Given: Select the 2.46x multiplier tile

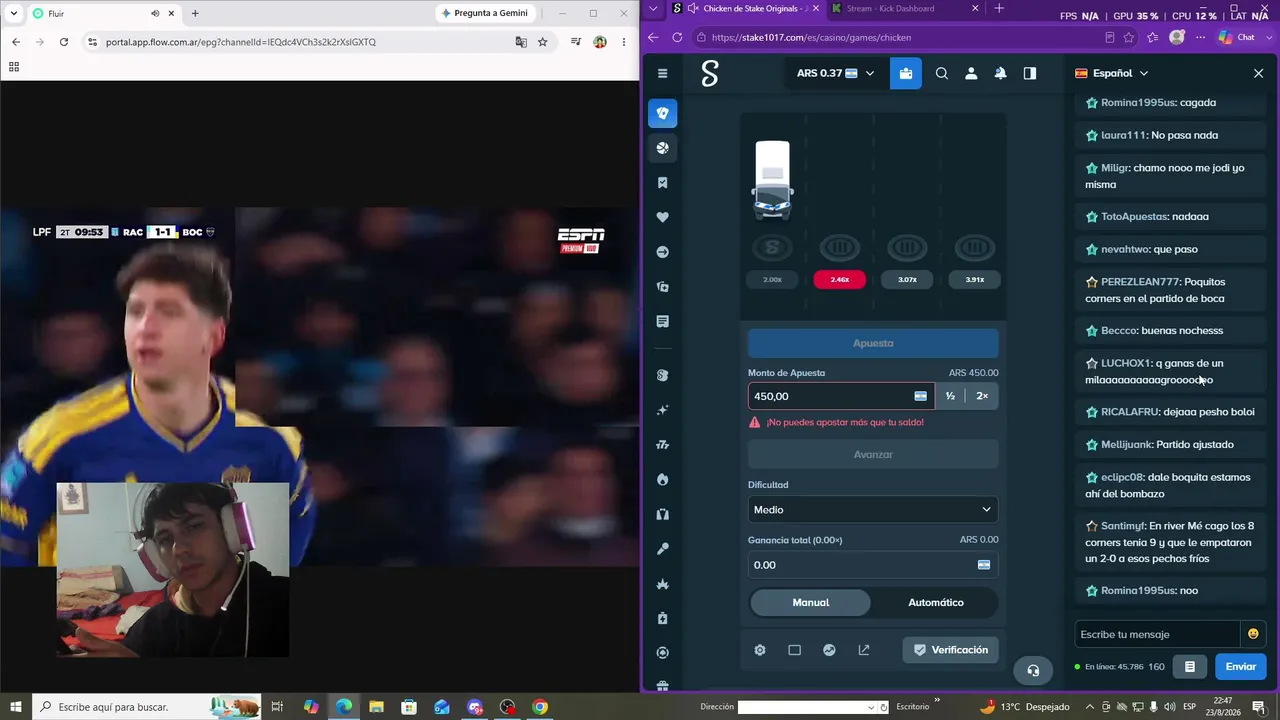Looking at the screenshot, I should point(840,280).
